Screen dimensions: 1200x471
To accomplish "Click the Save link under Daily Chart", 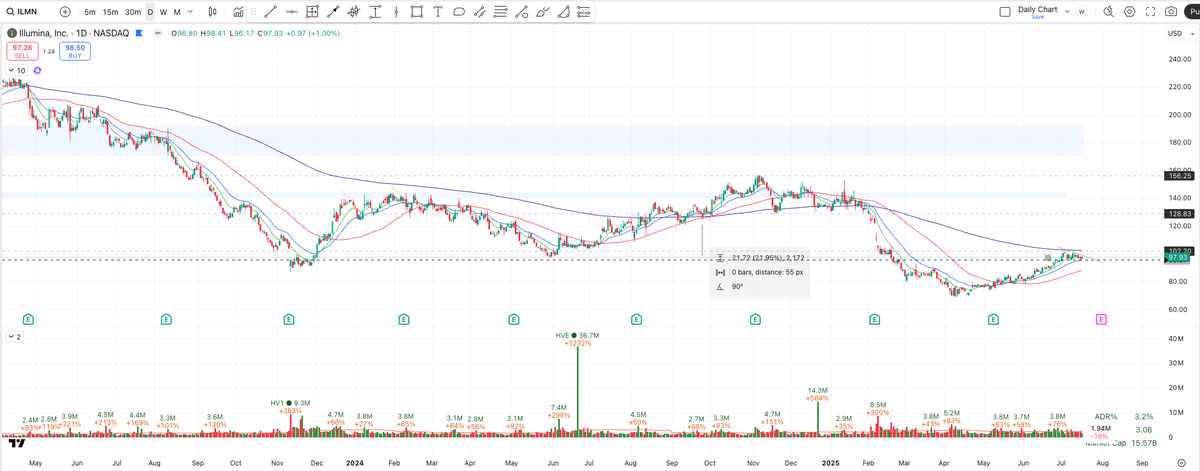I will [1038, 17].
